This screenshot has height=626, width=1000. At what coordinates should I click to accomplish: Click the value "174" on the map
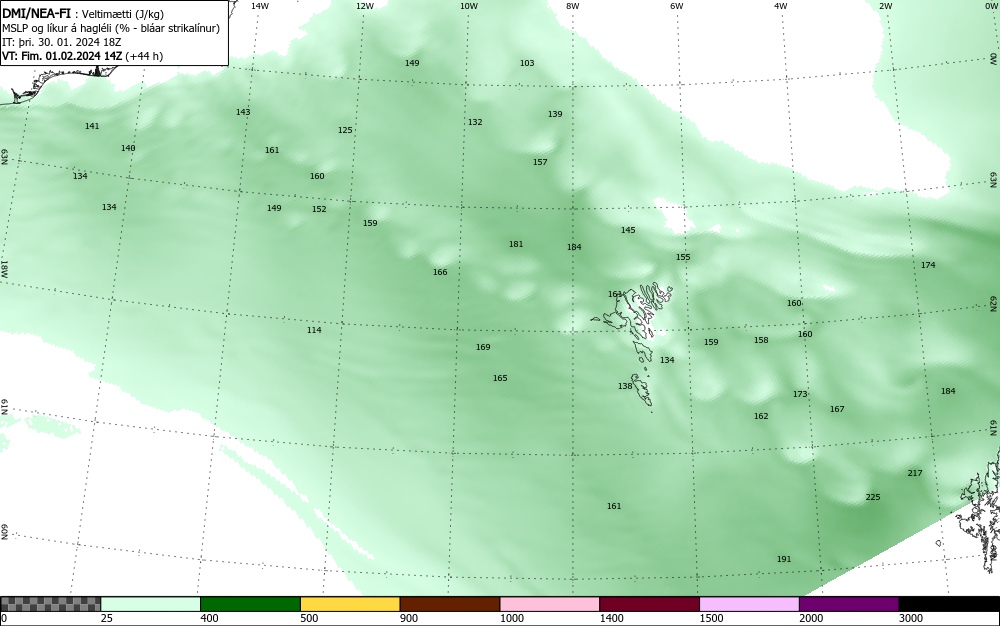[928, 265]
